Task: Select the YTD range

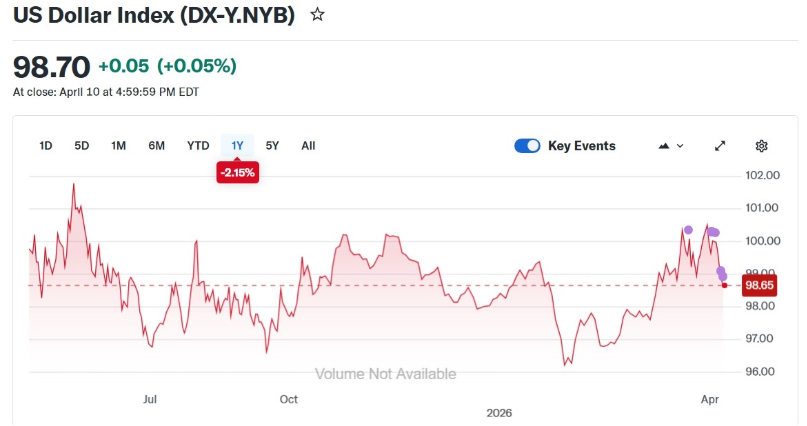Action: click(x=198, y=146)
